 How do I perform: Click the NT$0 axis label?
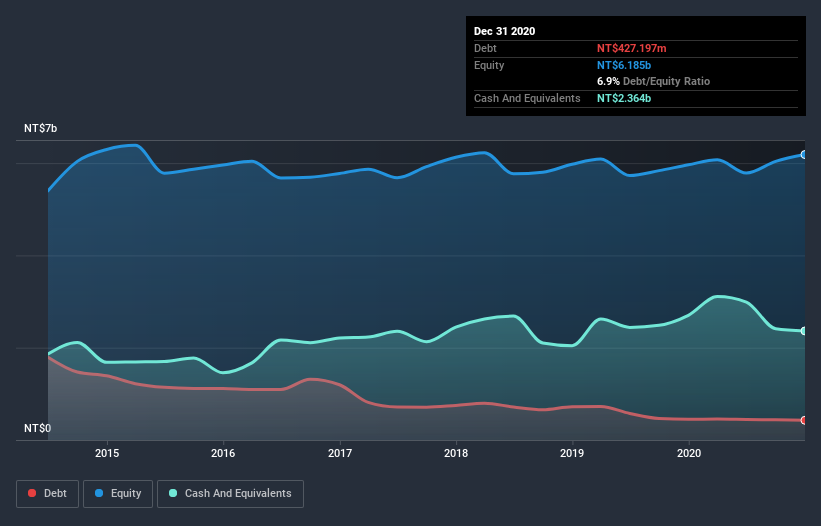pyautogui.click(x=38, y=428)
